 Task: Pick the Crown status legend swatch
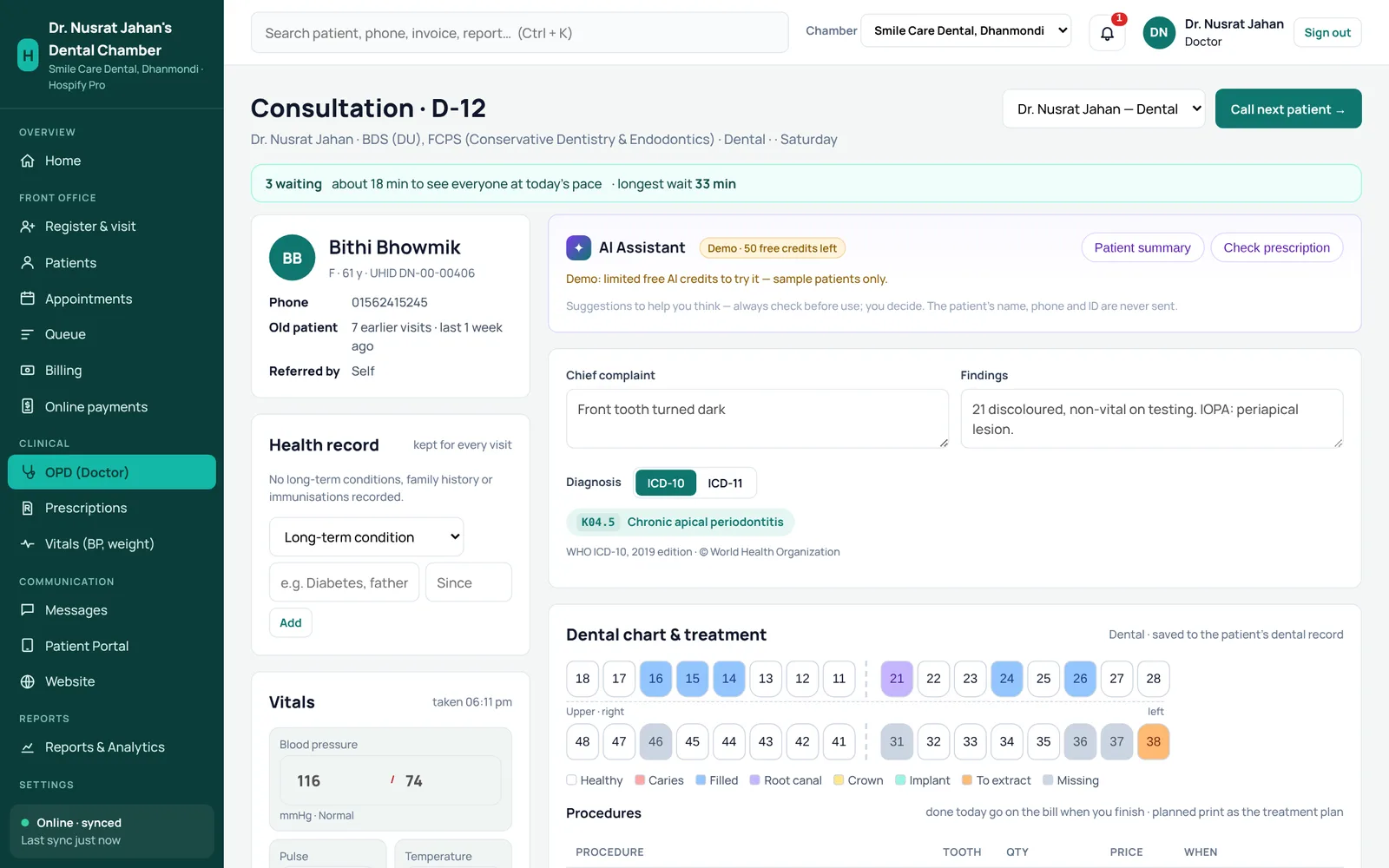click(839, 779)
